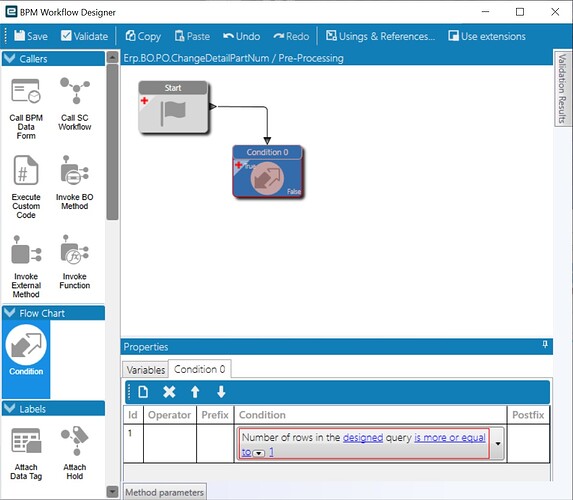Click the new condition row icon
This screenshot has width=573, height=500.
143,392
